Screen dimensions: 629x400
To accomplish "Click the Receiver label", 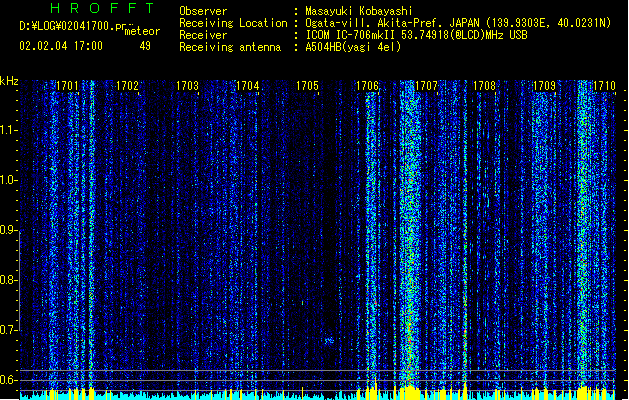I will (x=203, y=35).
